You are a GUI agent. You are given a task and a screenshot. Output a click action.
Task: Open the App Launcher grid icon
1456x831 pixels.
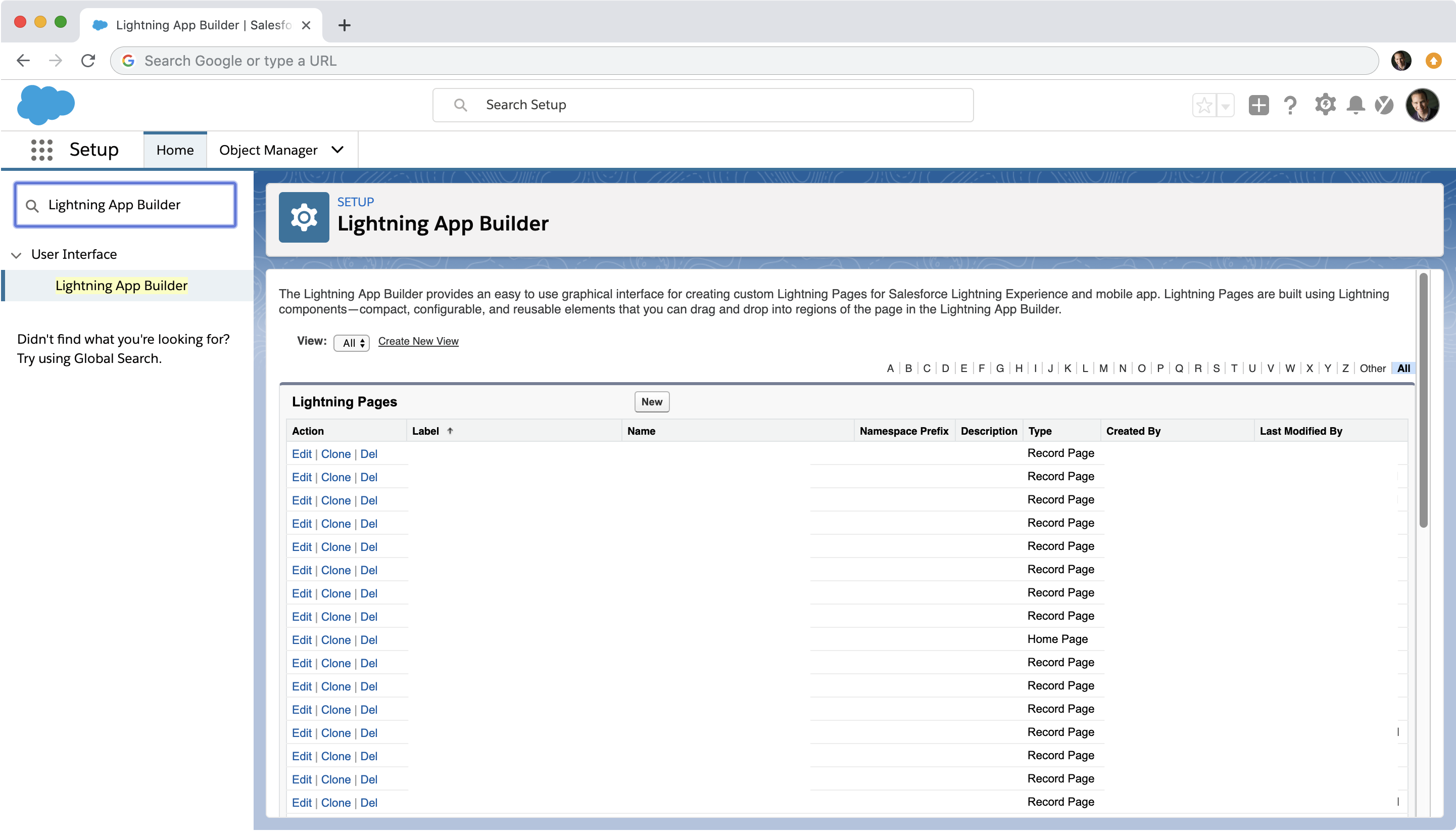pyautogui.click(x=41, y=150)
